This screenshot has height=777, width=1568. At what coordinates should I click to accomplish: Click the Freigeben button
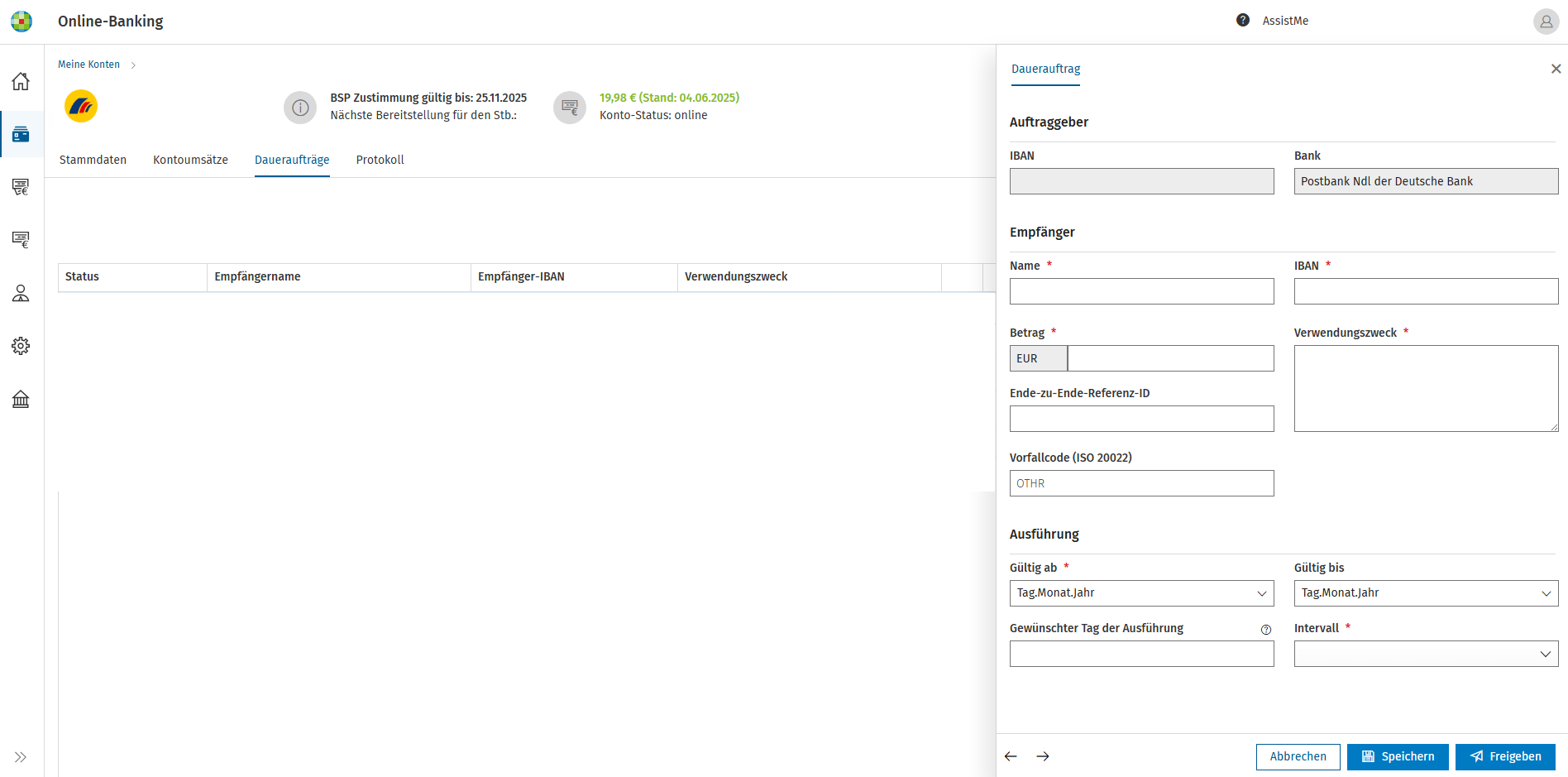click(x=1505, y=756)
